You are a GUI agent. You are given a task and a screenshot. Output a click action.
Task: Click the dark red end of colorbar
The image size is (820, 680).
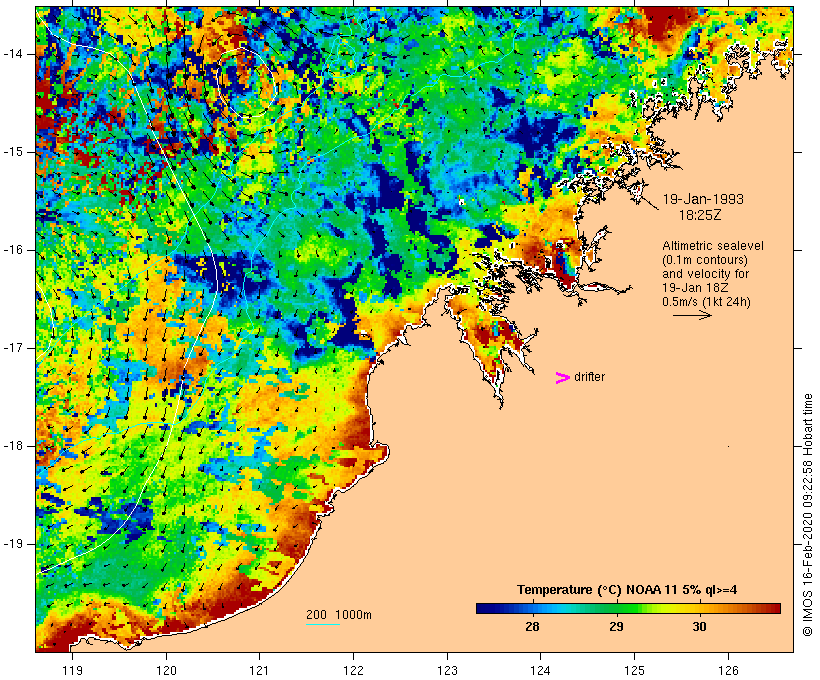point(775,608)
